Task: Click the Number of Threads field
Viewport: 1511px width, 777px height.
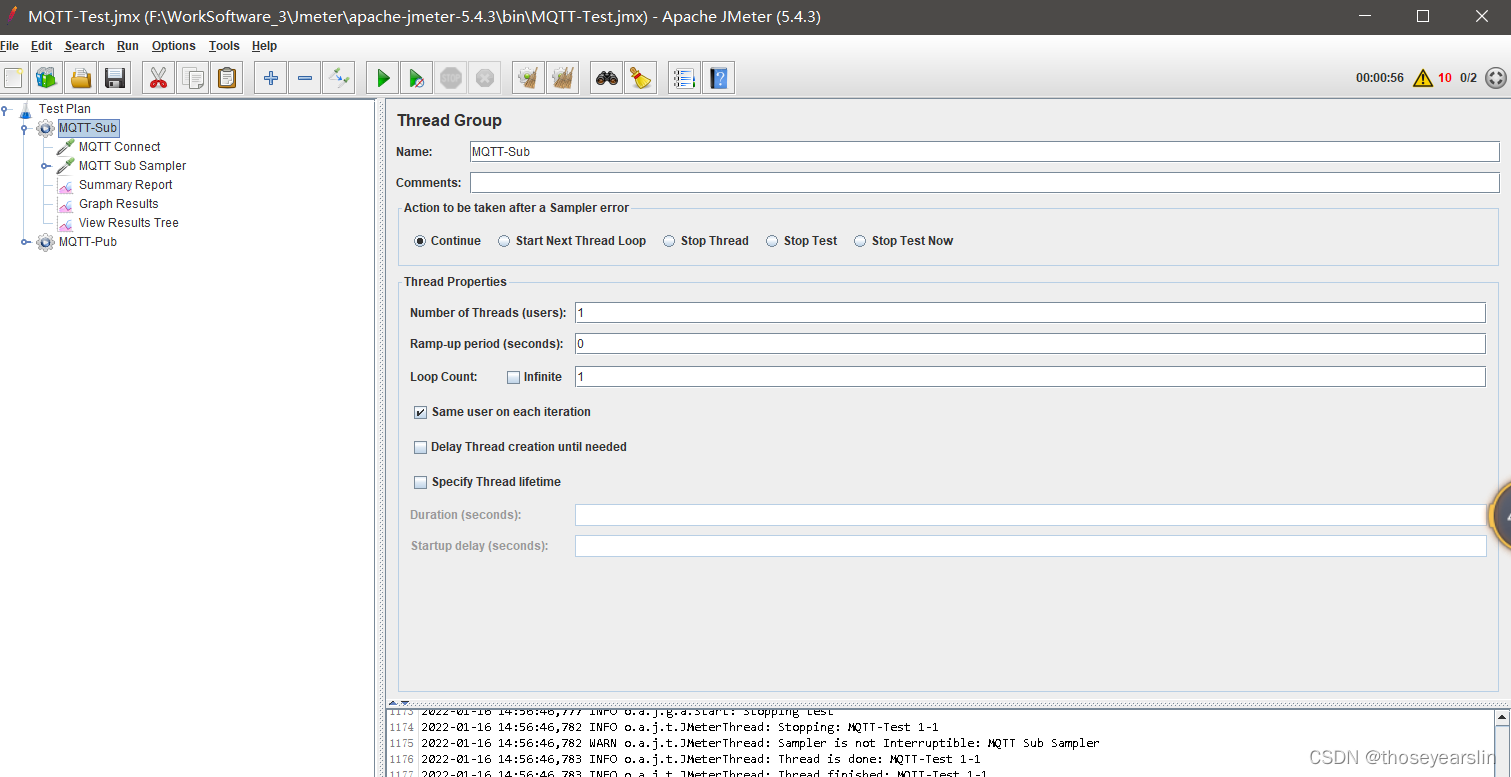Action: 1030,313
